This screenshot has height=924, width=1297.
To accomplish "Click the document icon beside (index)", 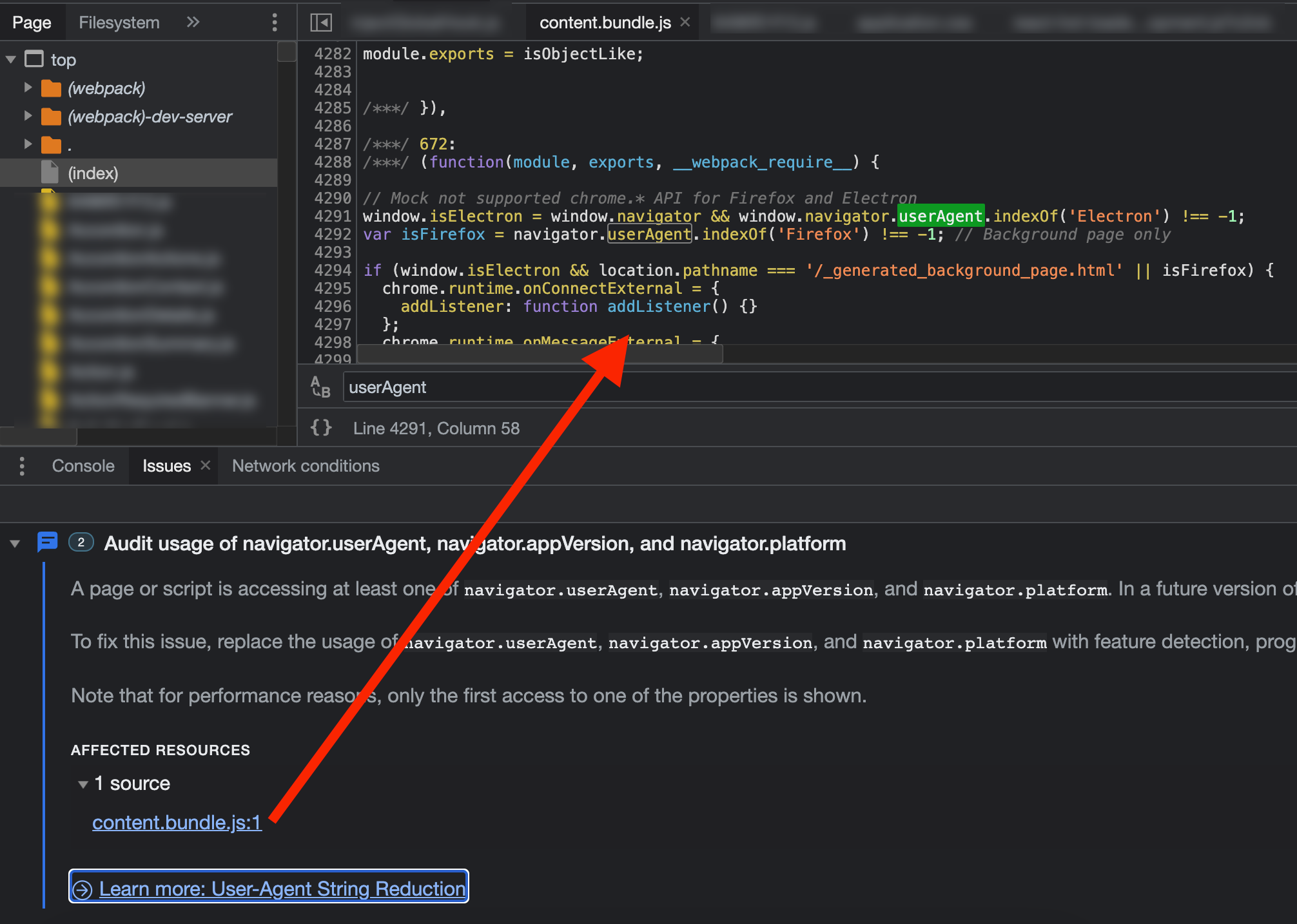I will pyautogui.click(x=50, y=173).
